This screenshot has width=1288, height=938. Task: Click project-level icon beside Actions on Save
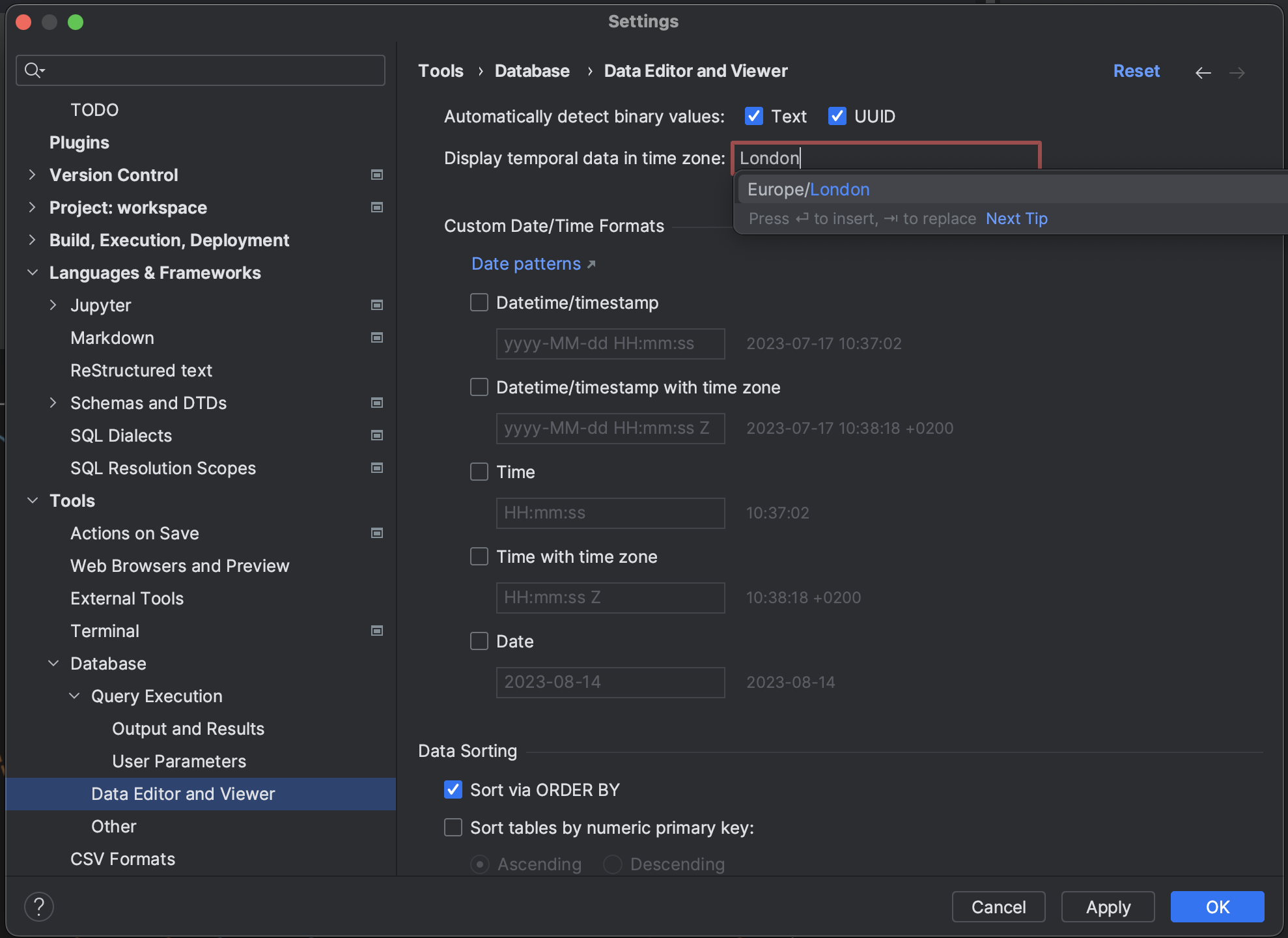click(376, 533)
